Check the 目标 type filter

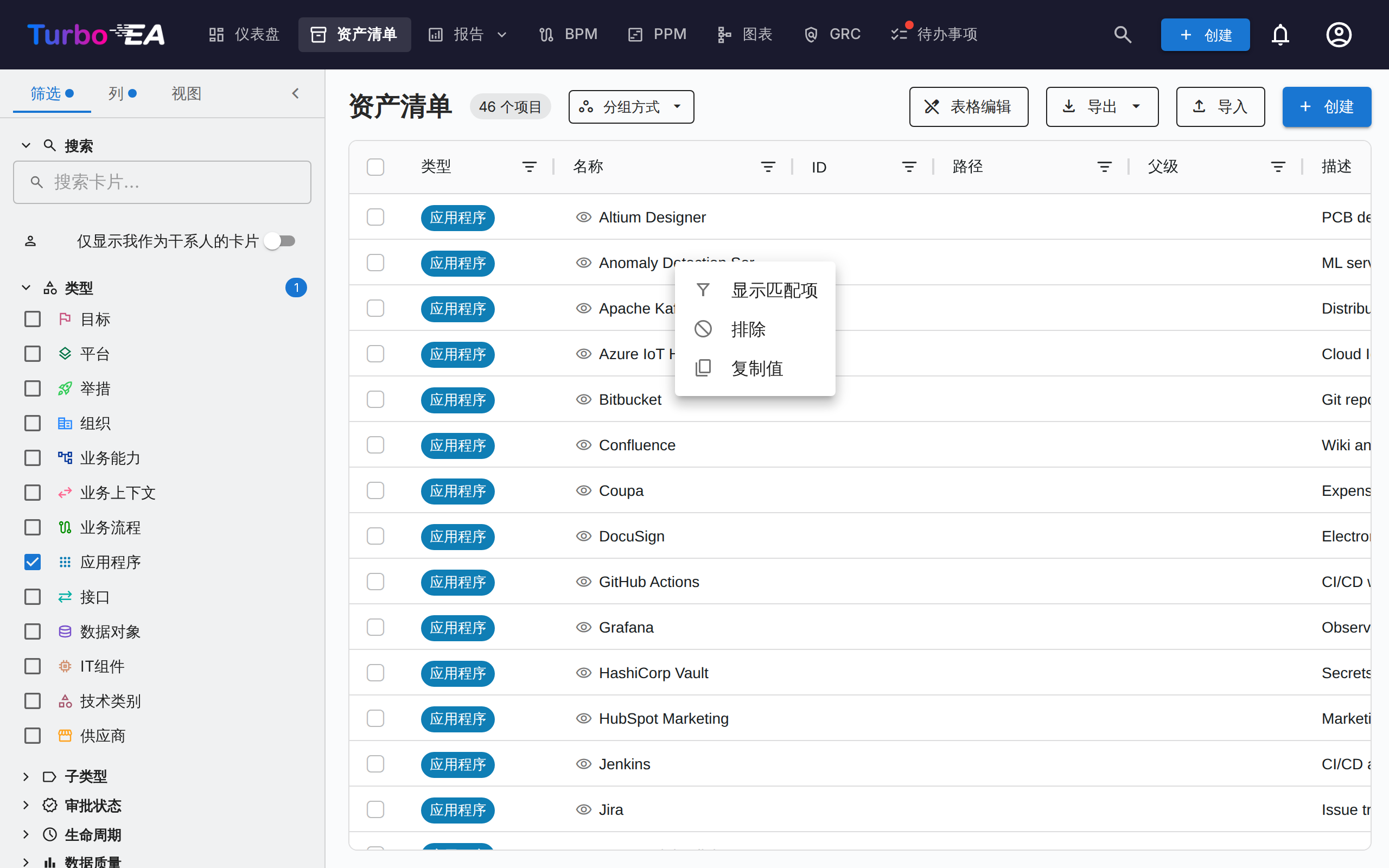tap(33, 319)
